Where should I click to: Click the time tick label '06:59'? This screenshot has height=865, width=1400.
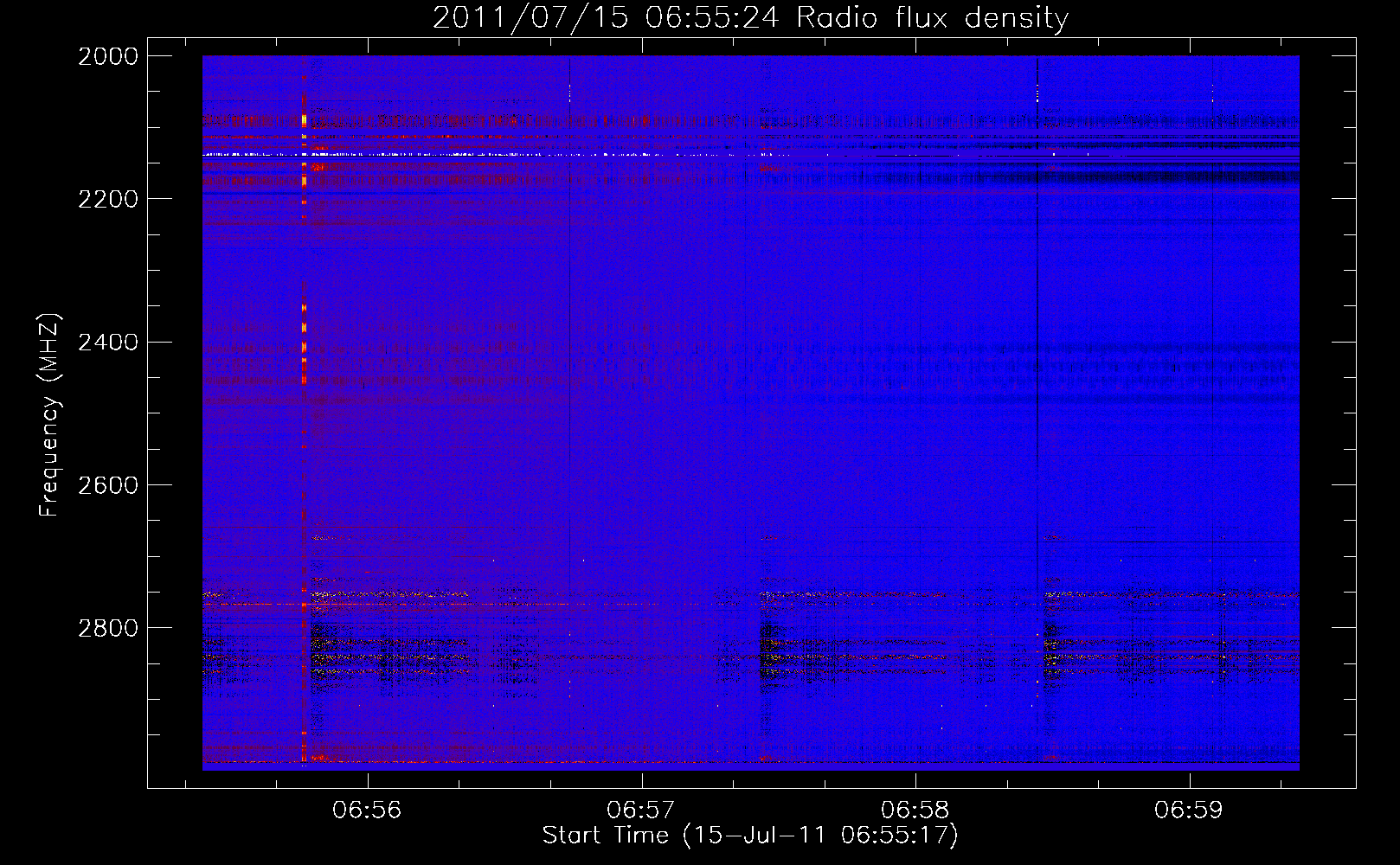point(1189,811)
